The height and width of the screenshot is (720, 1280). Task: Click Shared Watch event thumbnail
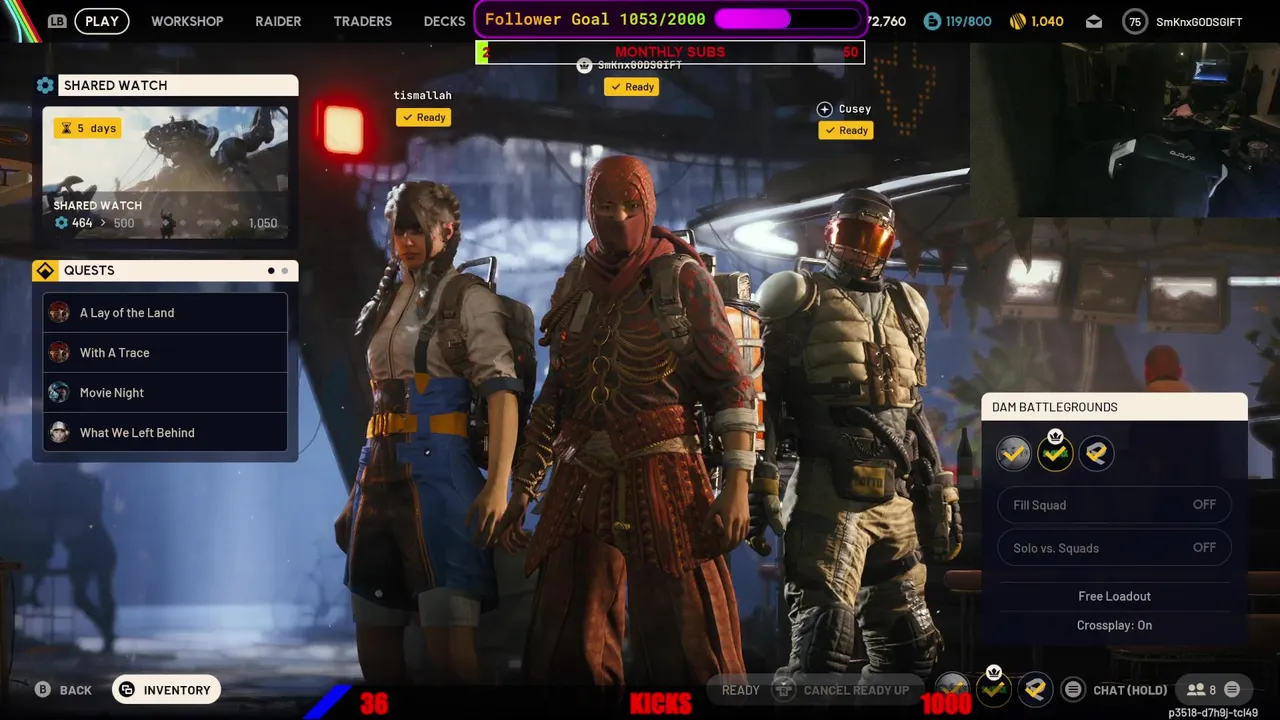(x=165, y=173)
